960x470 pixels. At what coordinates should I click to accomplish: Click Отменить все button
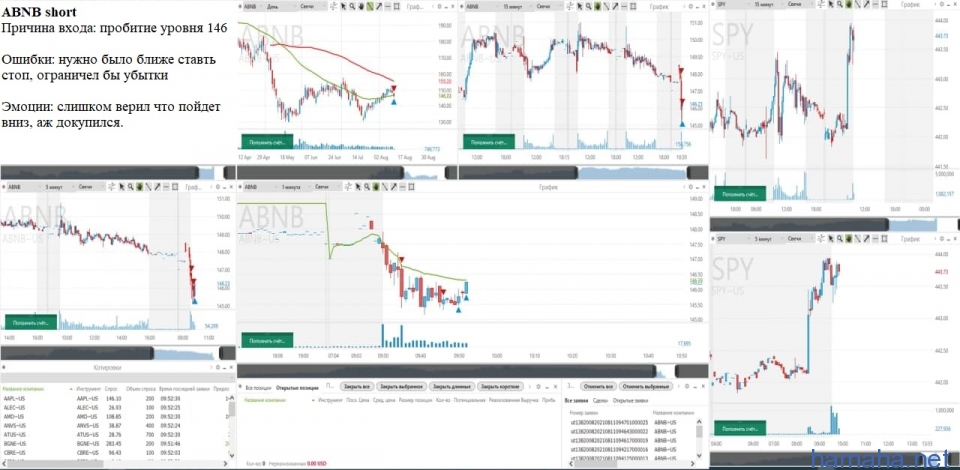pyautogui.click(x=598, y=387)
